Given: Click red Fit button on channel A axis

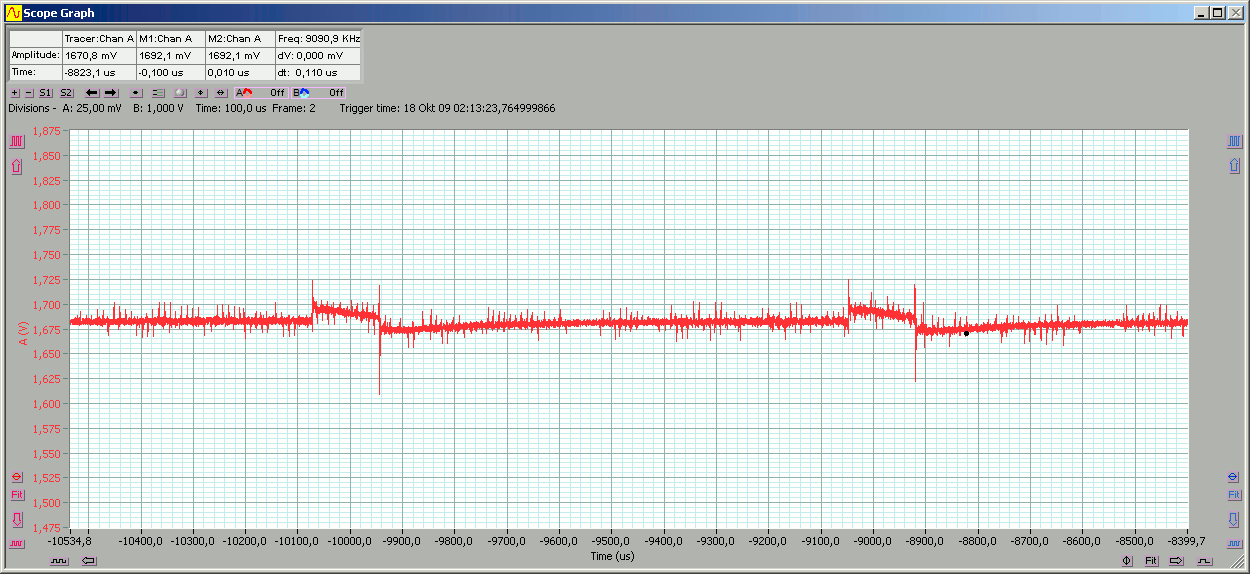Looking at the screenshot, I should pyautogui.click(x=16, y=495).
